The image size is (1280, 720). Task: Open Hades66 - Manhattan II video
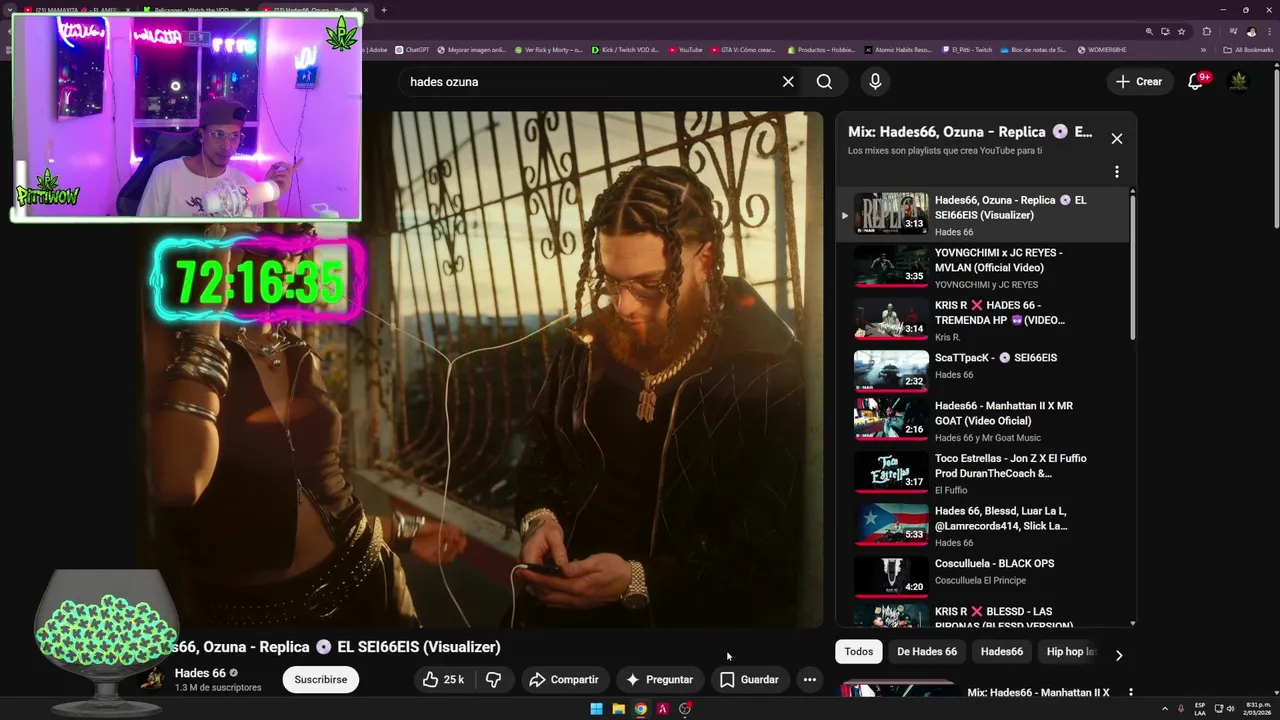tap(984, 420)
